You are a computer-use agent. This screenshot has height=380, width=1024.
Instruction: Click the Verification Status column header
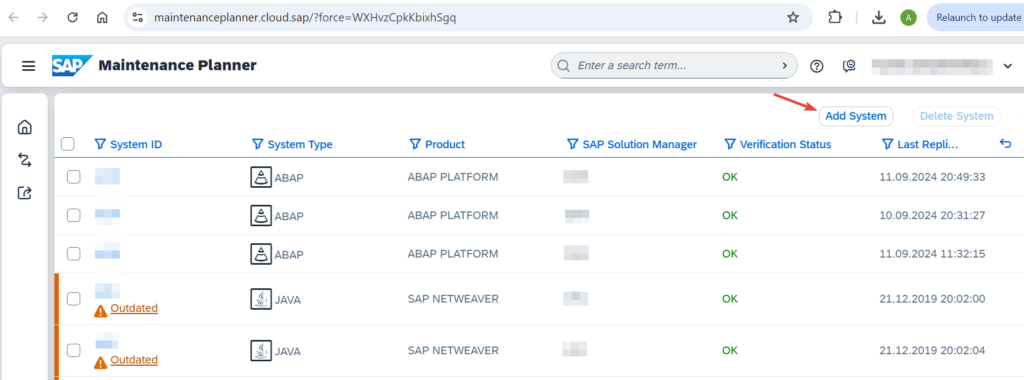pos(786,144)
